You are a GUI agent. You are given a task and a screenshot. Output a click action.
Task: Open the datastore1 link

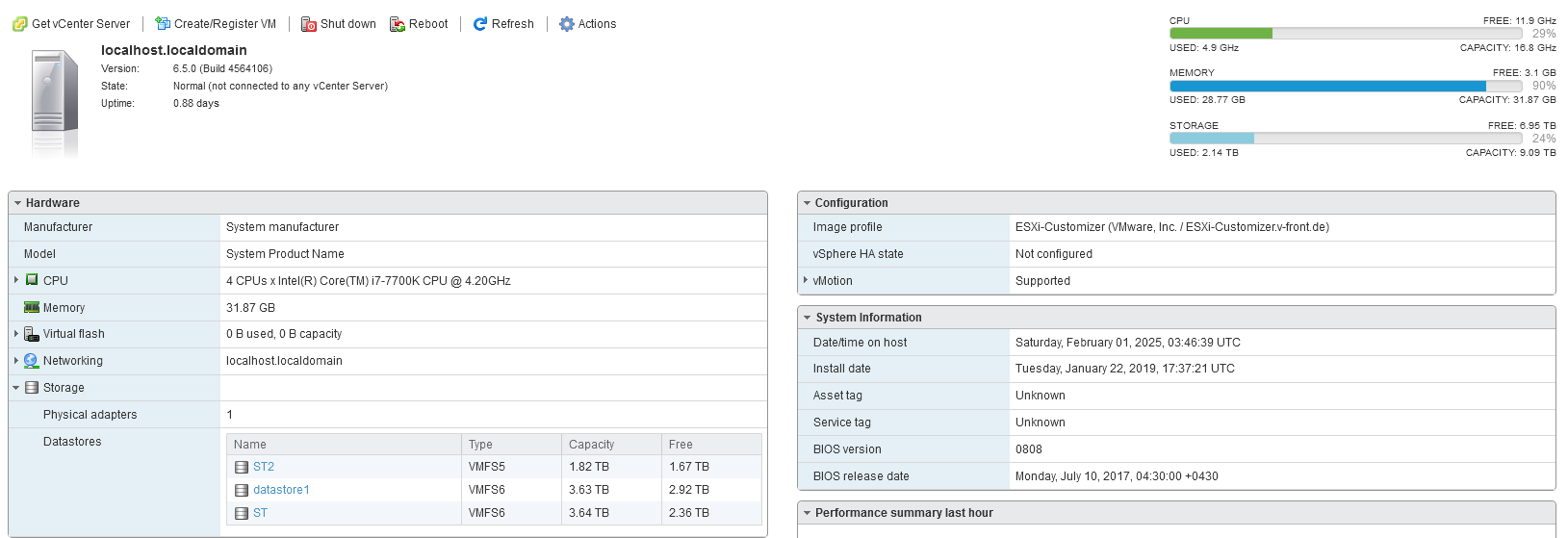pos(281,490)
